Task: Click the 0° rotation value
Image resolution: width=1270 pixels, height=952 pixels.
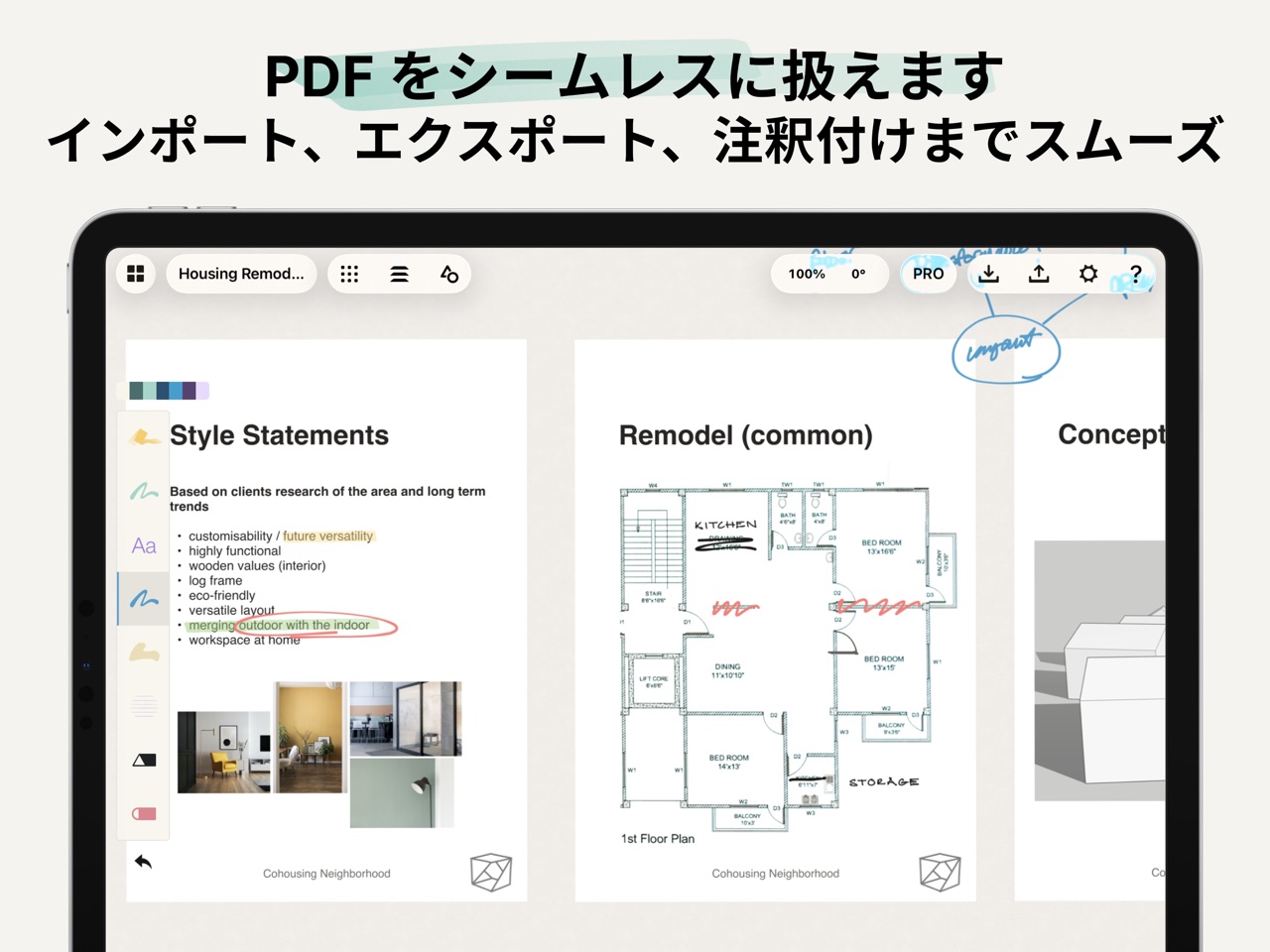Action: click(x=858, y=274)
